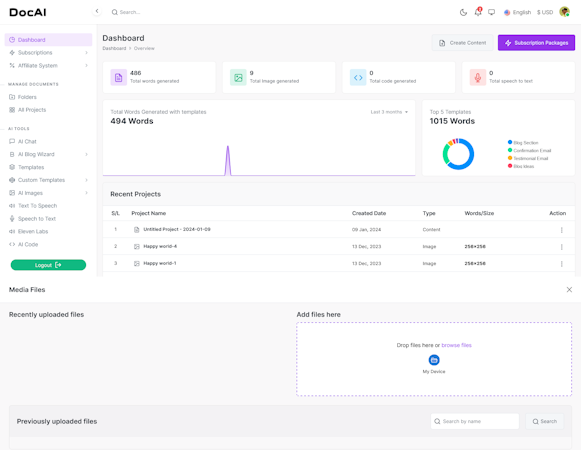Expand the AI Blog Wizard submenu
The image size is (581, 450).
49,154
